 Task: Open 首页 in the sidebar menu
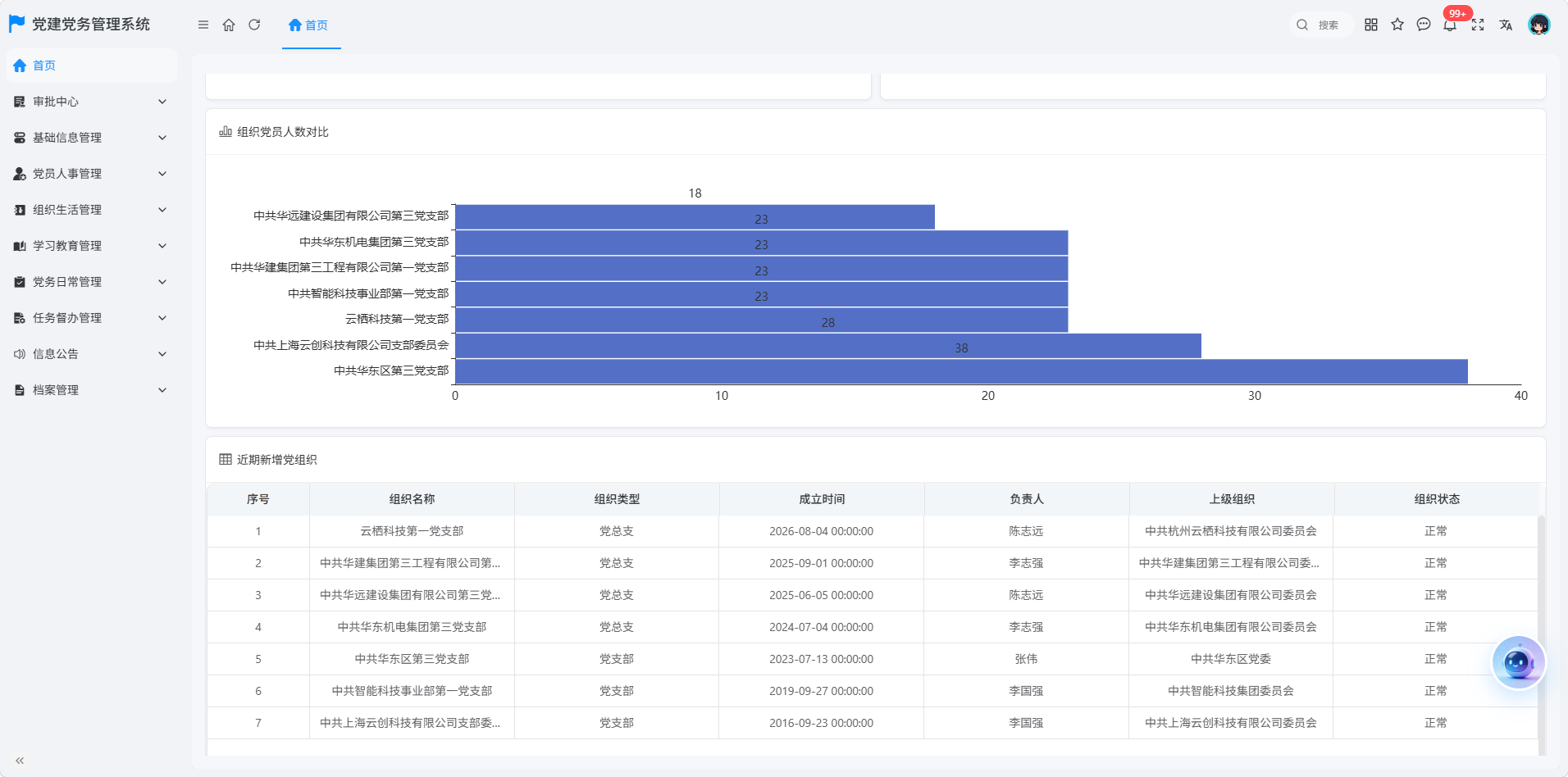coord(92,66)
